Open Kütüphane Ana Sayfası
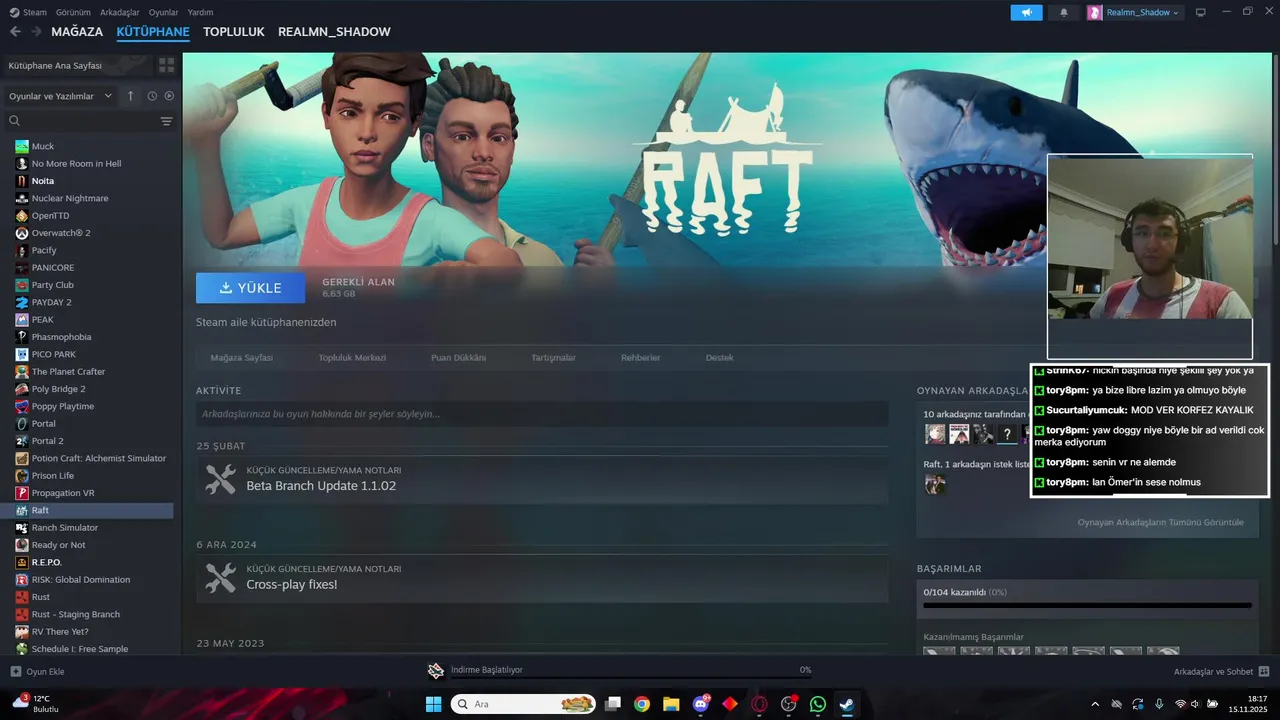Screen dimensions: 1280x720 click(78, 65)
